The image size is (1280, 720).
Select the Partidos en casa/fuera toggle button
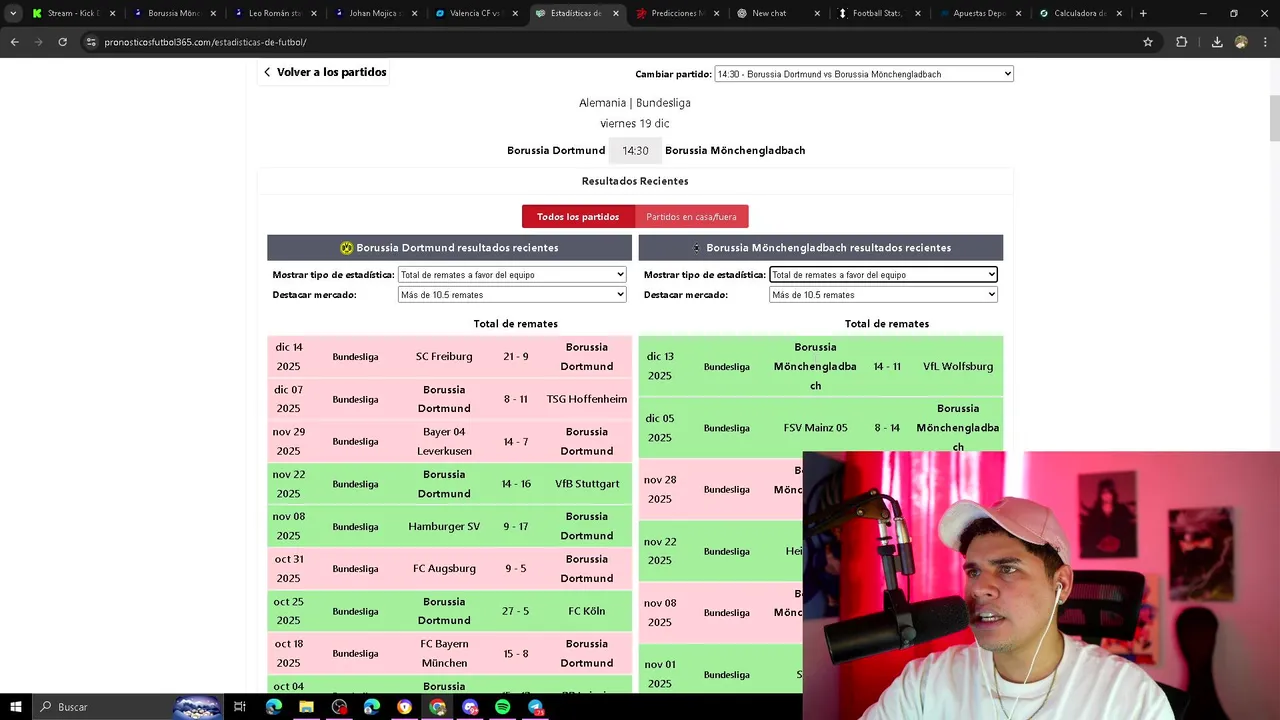691,217
